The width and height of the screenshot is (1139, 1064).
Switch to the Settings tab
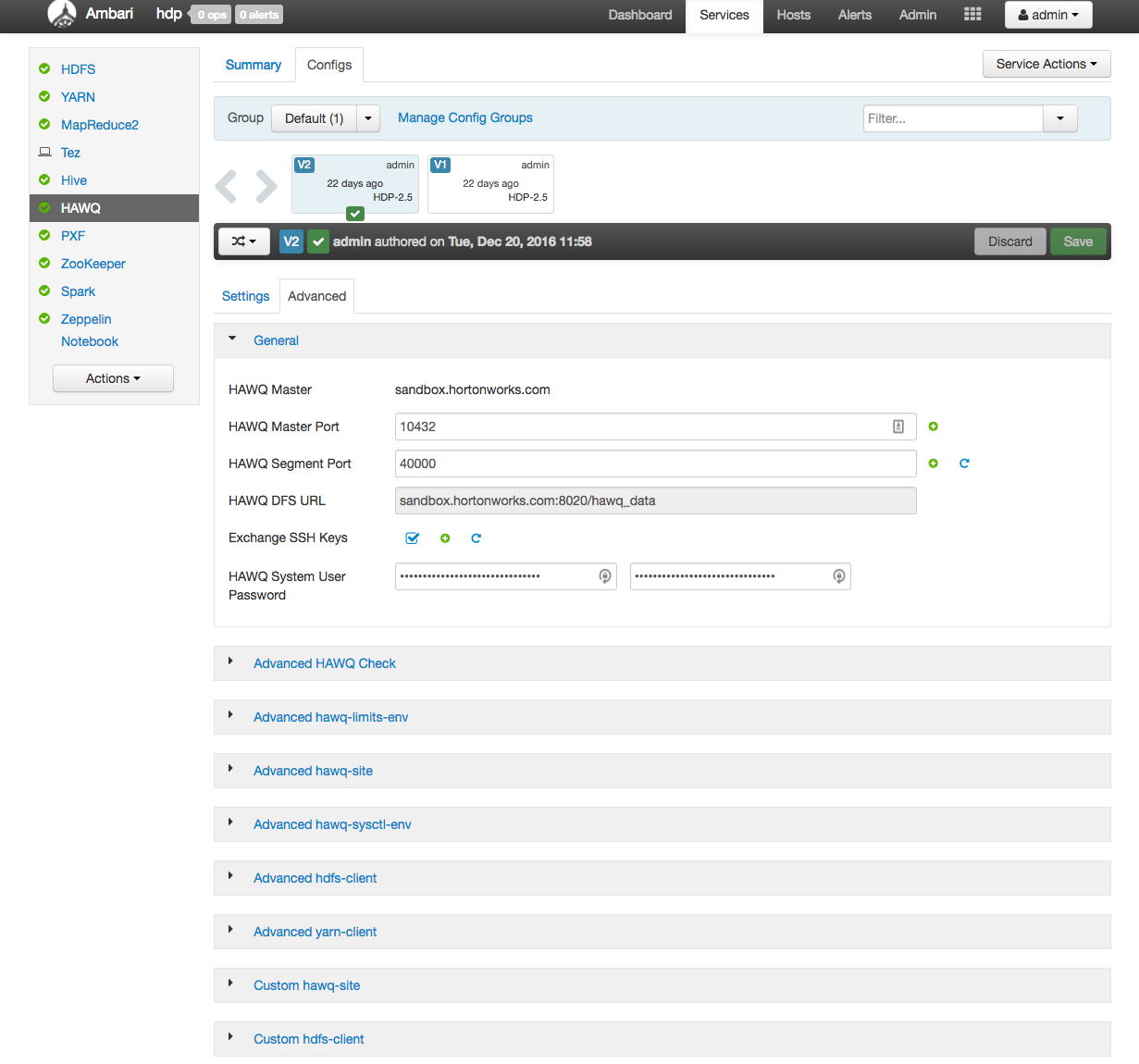point(245,296)
